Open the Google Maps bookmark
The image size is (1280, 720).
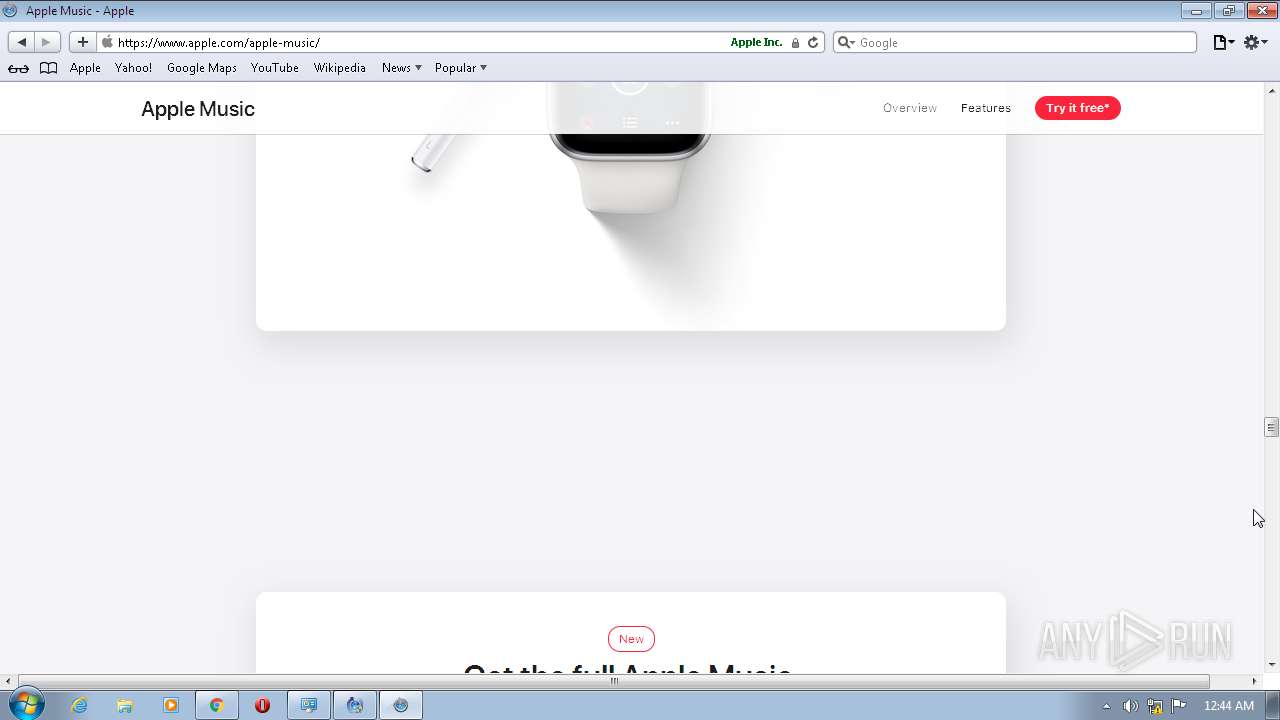coord(202,68)
